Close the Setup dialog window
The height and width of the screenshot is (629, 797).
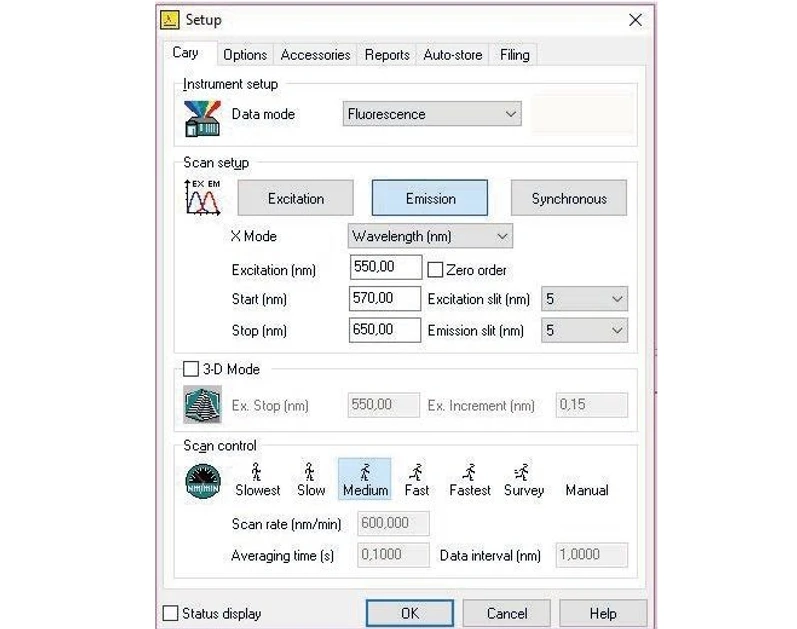(635, 20)
